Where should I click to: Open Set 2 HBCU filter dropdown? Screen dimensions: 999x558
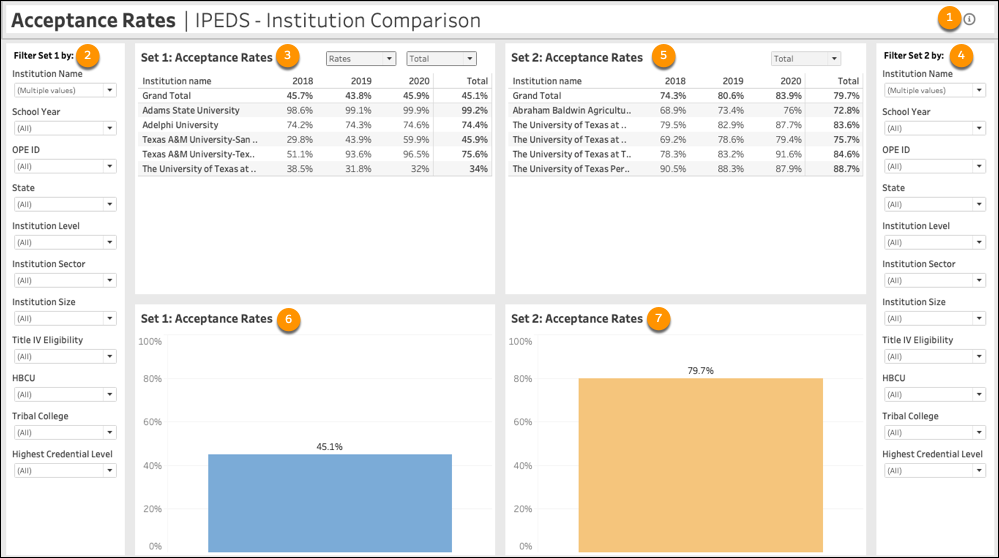click(935, 394)
